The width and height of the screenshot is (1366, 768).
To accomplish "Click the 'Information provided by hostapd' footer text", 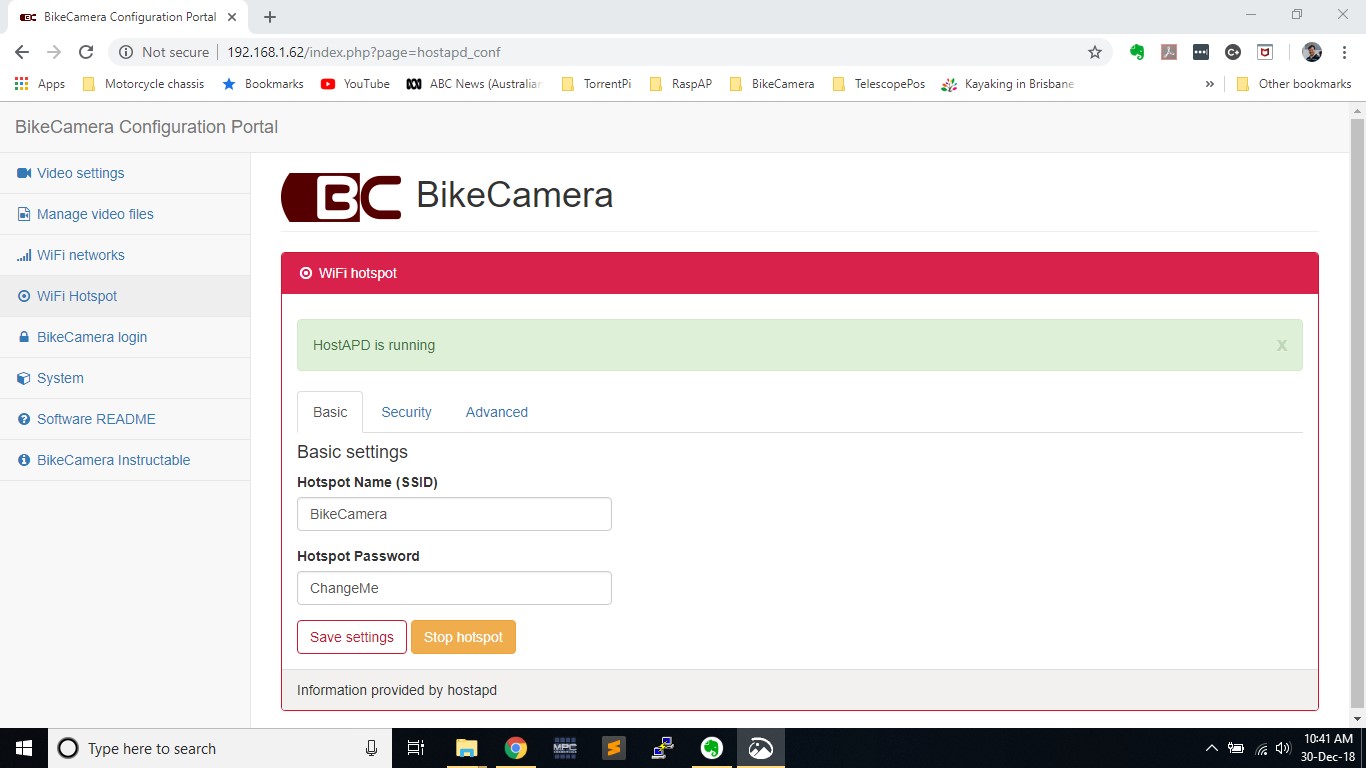I will click(x=397, y=690).
